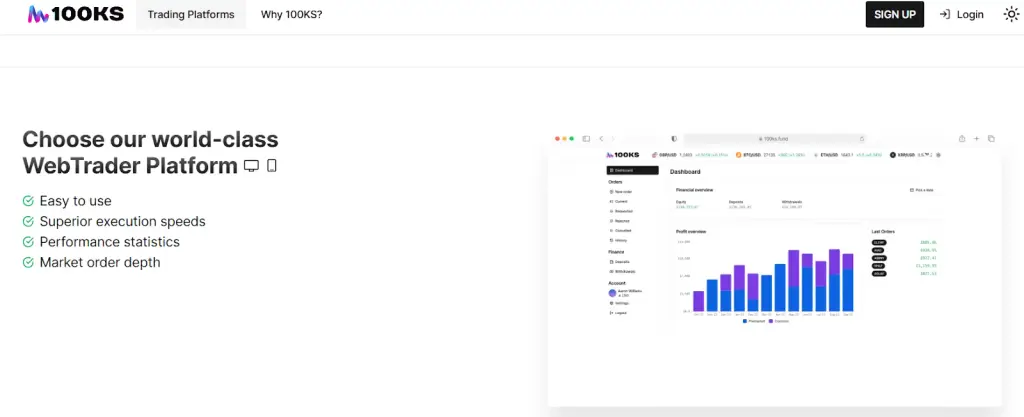Select History in the preview sidebar
Image resolution: width=1024 pixels, height=417 pixels.
click(x=618, y=240)
